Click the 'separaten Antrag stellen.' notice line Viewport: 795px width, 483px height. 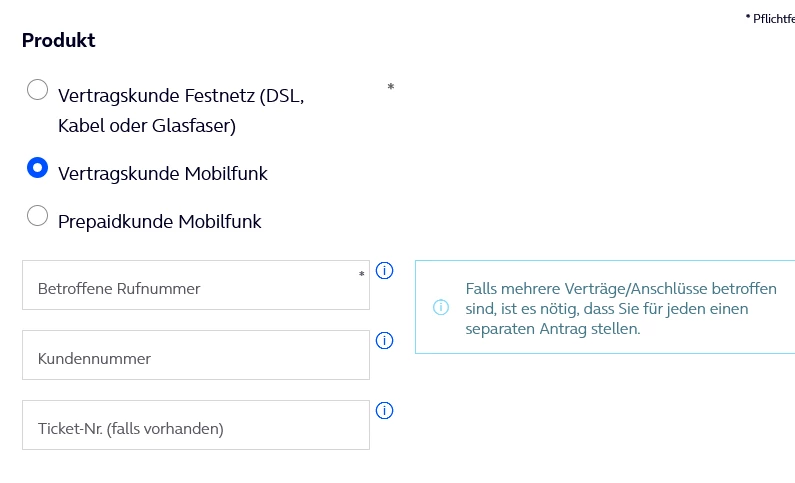[x=553, y=329]
